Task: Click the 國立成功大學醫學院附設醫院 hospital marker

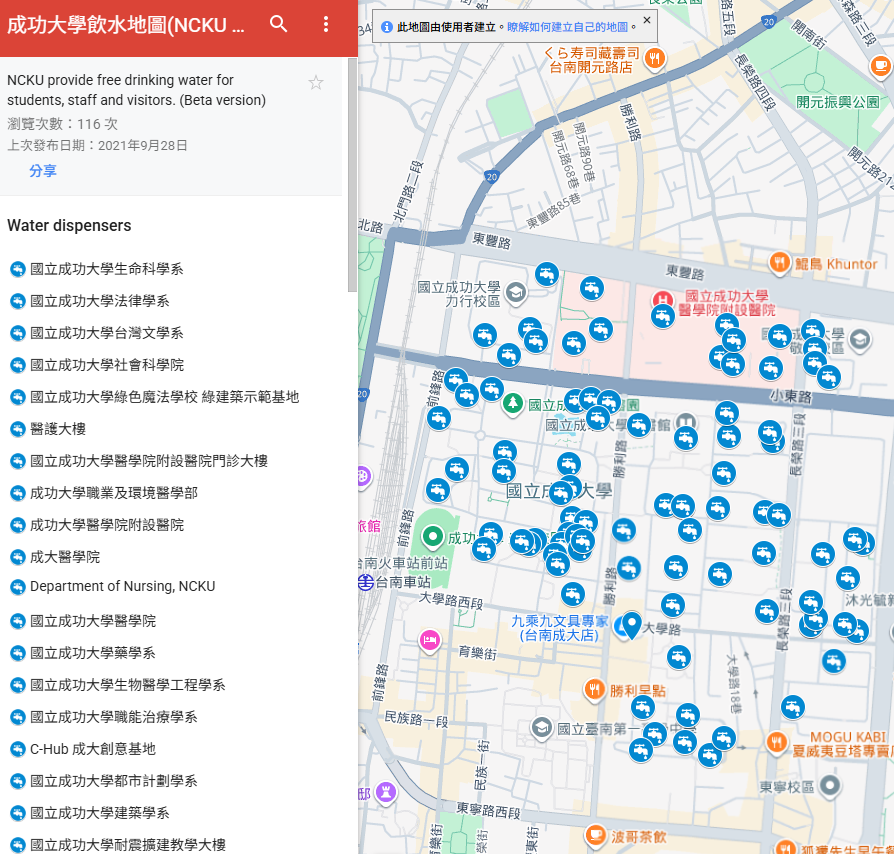Action: tap(662, 299)
